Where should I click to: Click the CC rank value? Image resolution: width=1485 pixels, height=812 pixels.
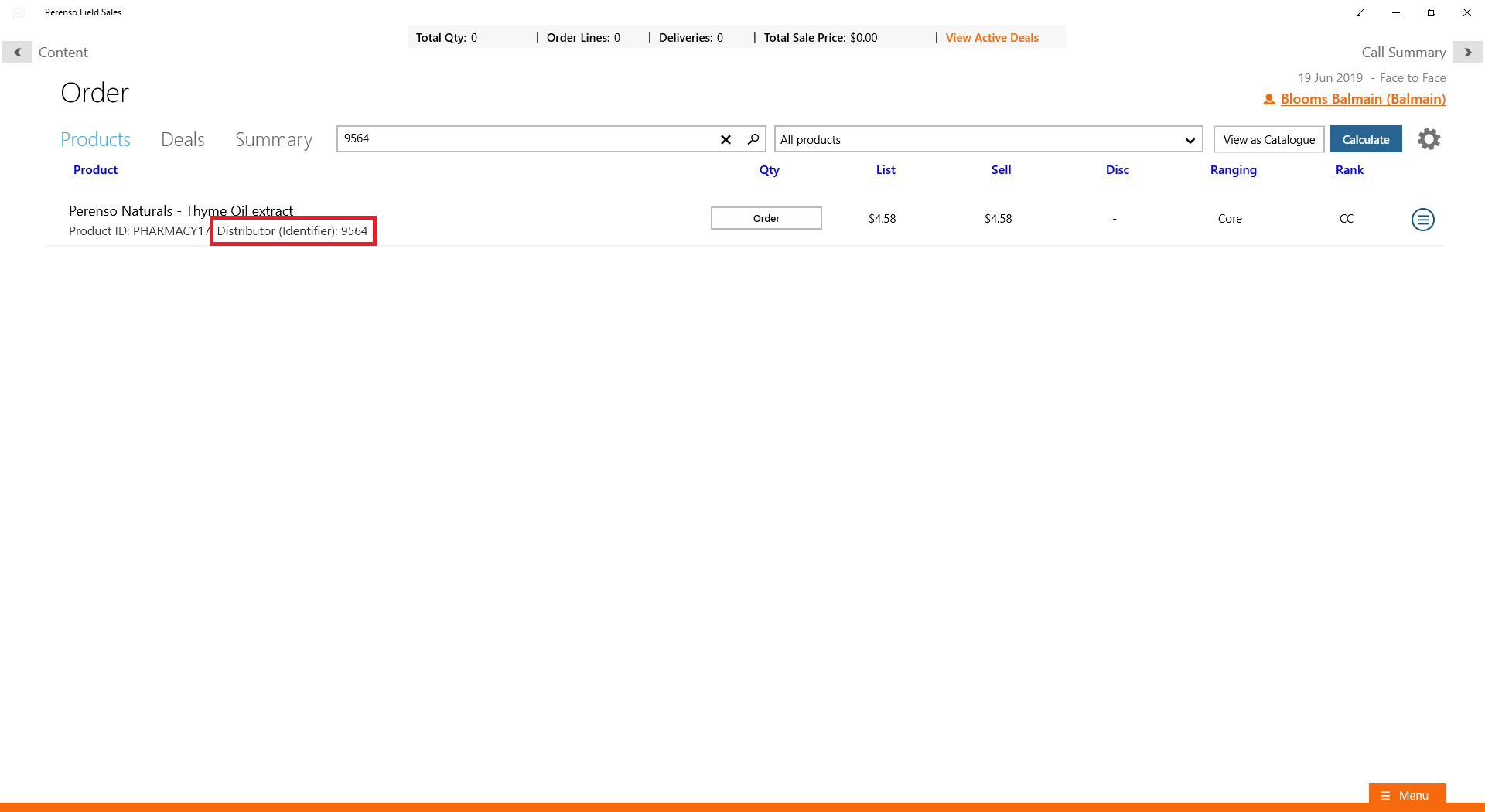pyautogui.click(x=1346, y=219)
